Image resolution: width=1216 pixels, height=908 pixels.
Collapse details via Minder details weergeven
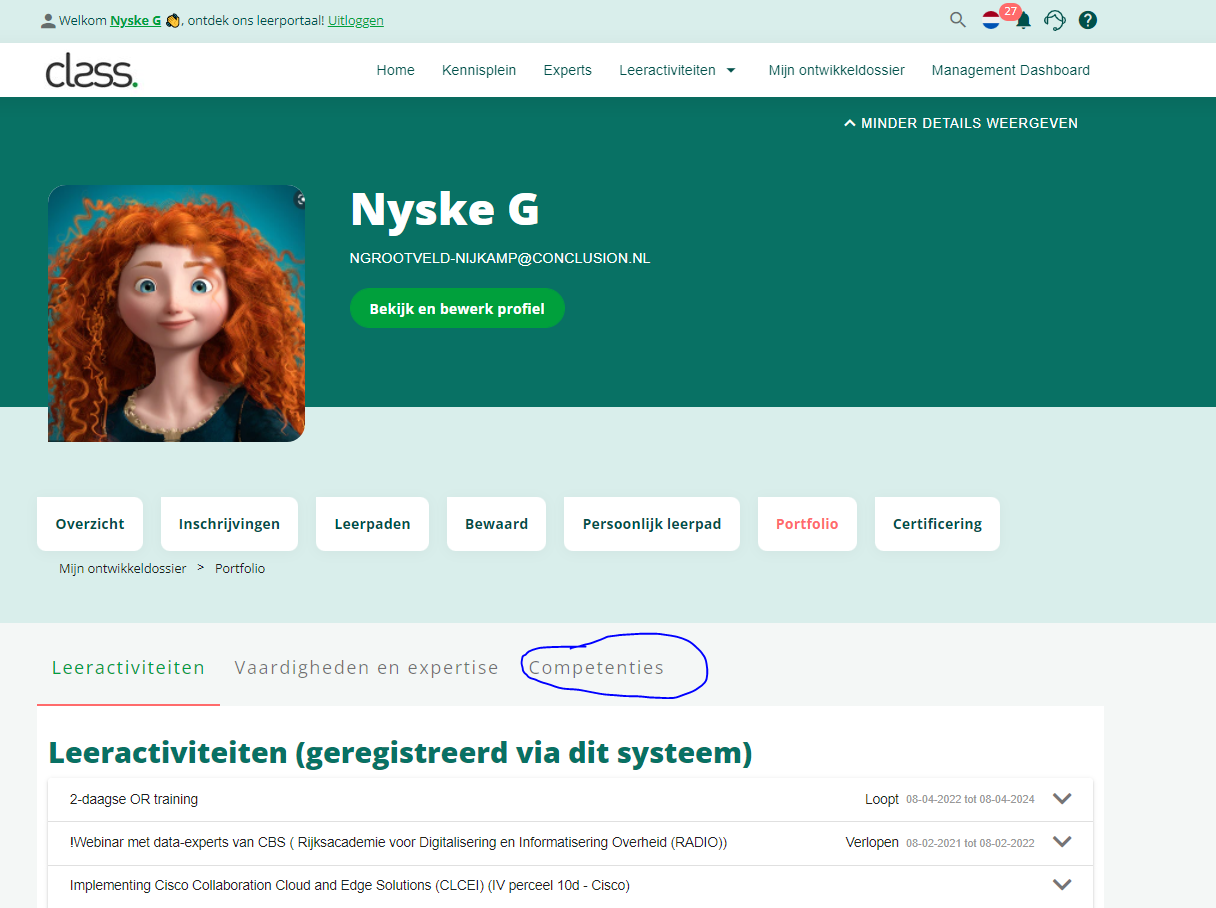pyautogui.click(x=960, y=123)
